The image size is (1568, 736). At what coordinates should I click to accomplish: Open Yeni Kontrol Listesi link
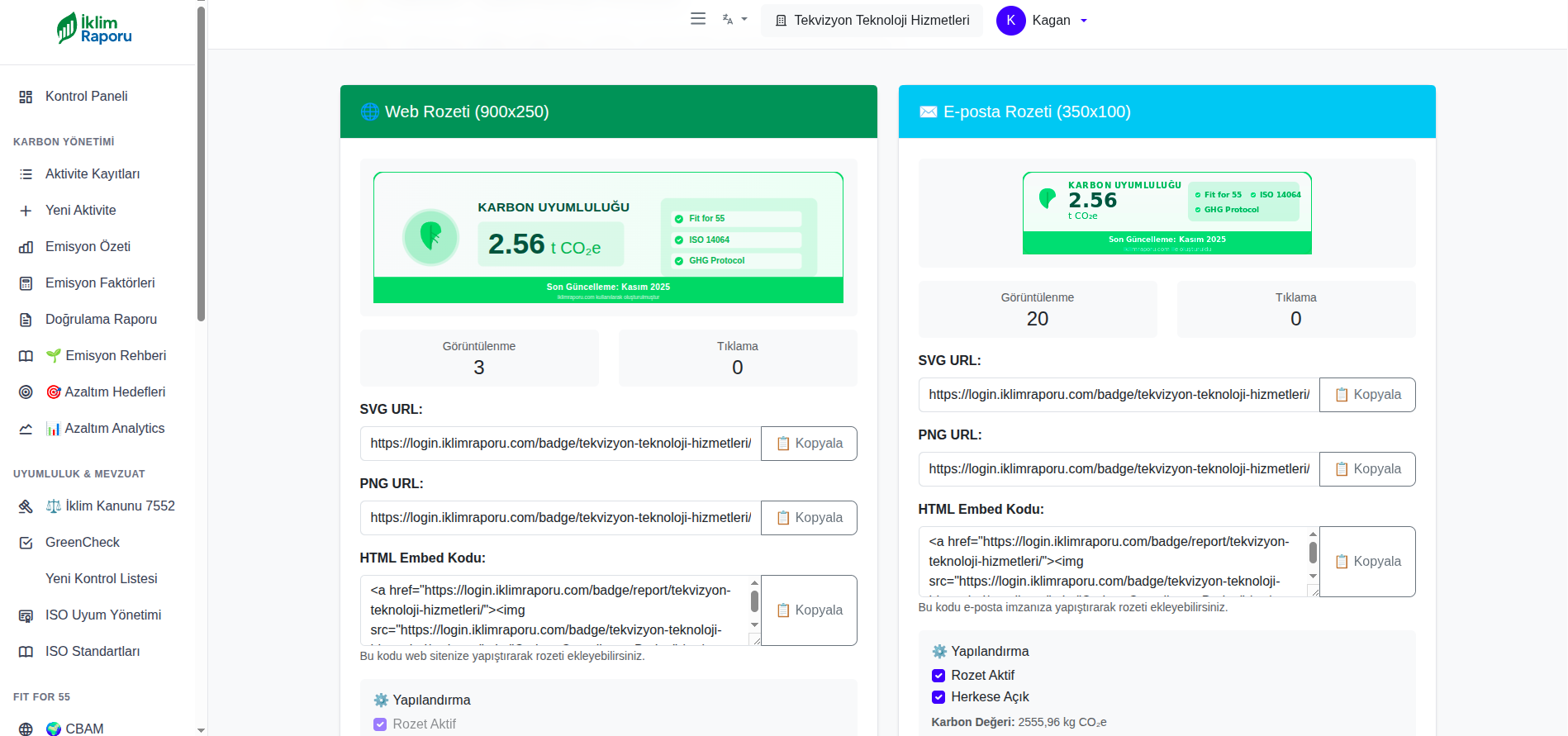101,579
